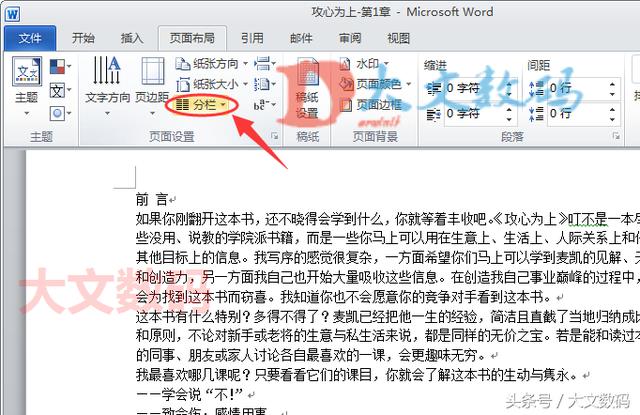Click the 前 言 heading in document
Image resolution: width=640 pixels, height=415 pixels.
(152, 200)
